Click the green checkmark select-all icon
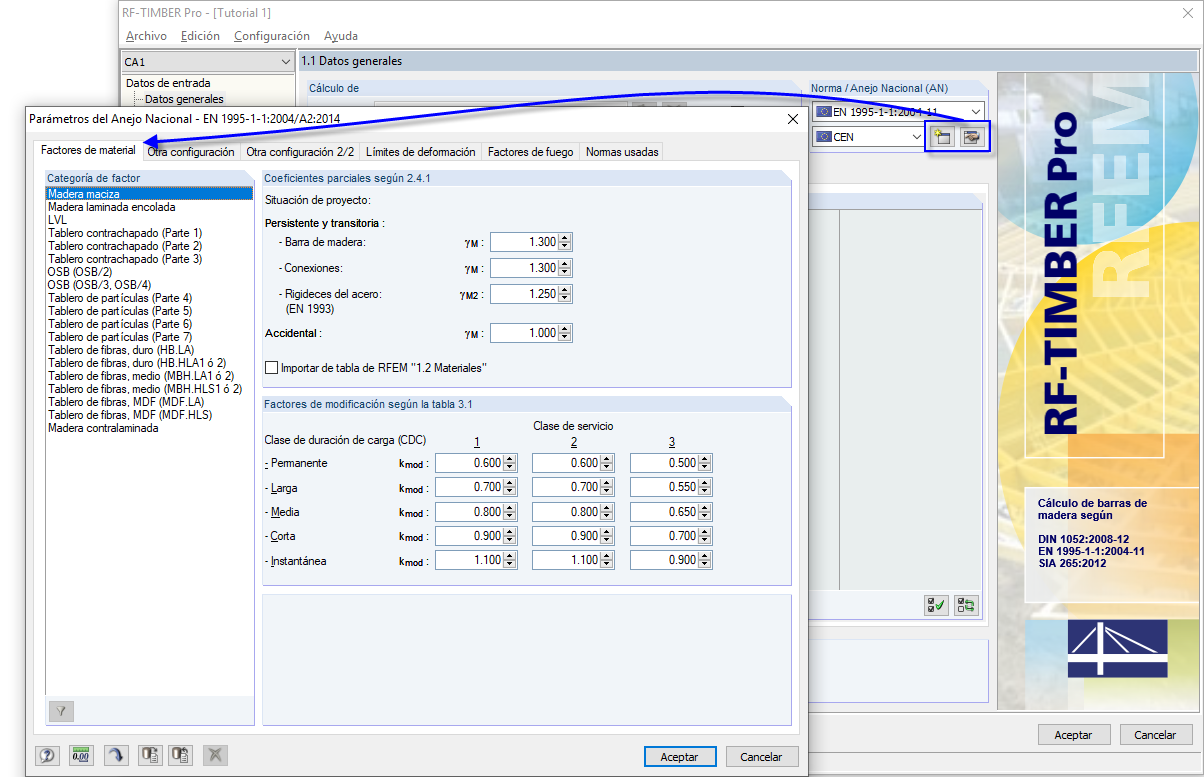The height and width of the screenshot is (777, 1204). [936, 605]
